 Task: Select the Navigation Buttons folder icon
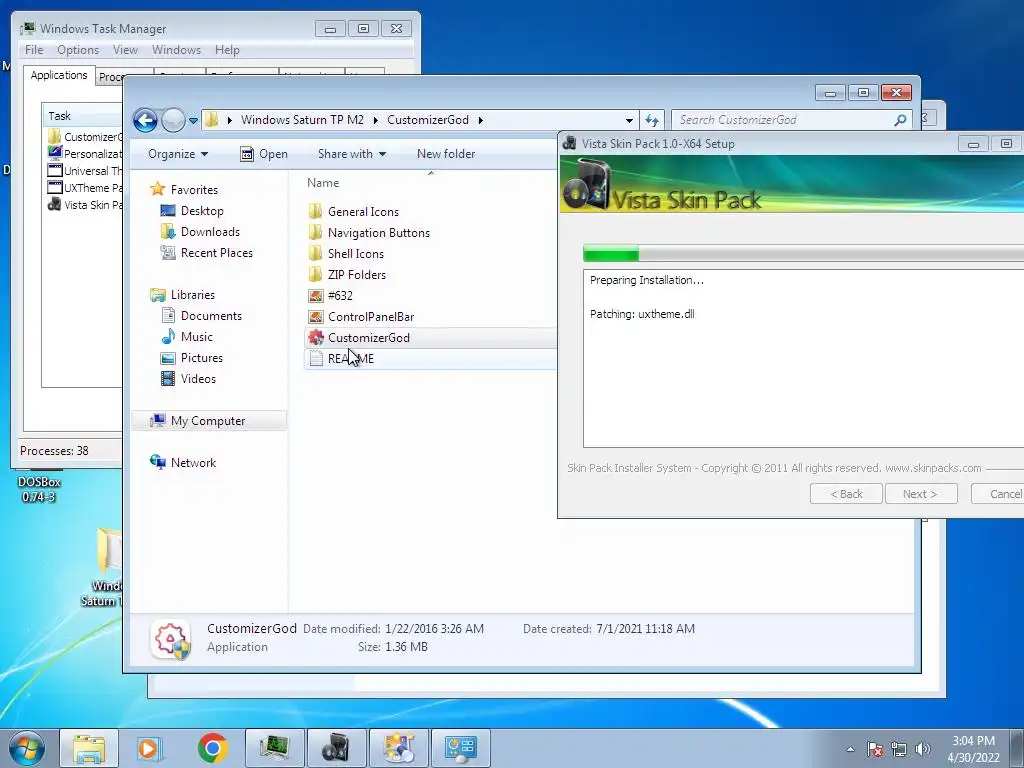click(x=315, y=232)
